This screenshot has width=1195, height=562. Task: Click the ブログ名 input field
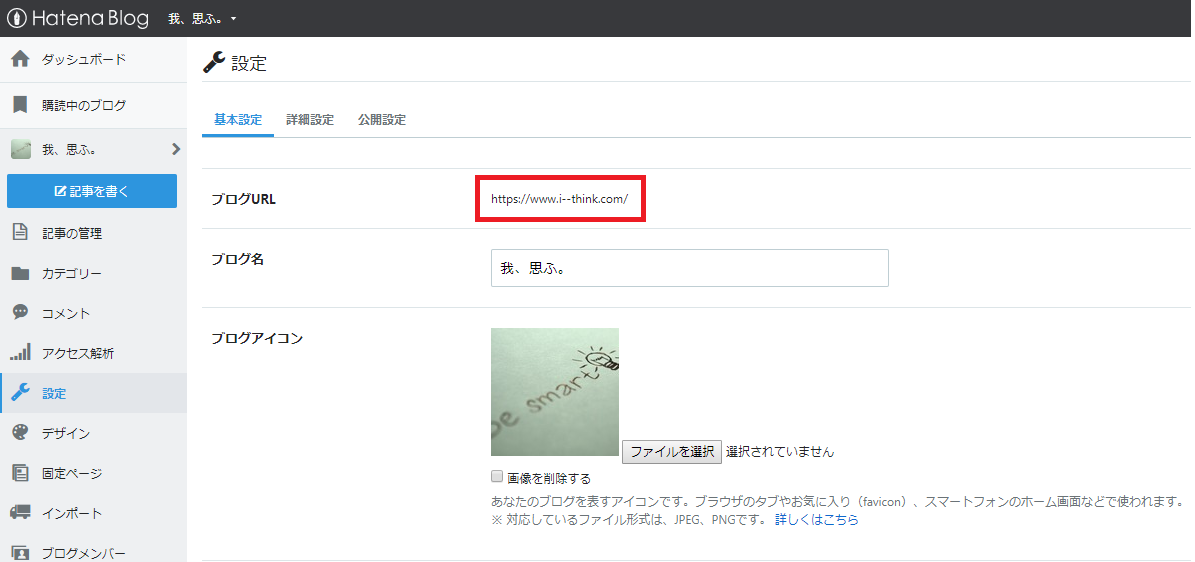click(690, 268)
